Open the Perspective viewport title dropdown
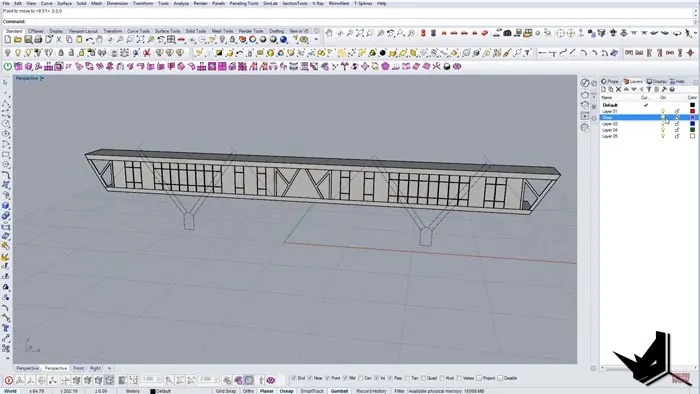Viewport: 700px width, 394px height. pos(42,78)
